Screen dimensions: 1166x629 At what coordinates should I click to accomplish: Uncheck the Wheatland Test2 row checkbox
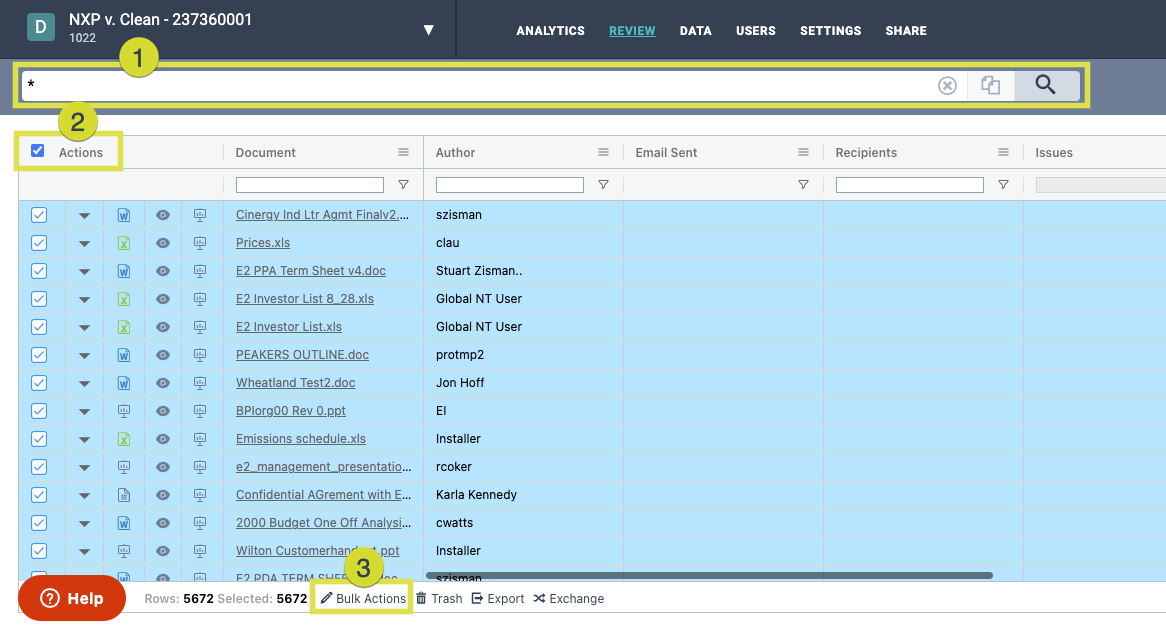point(39,383)
